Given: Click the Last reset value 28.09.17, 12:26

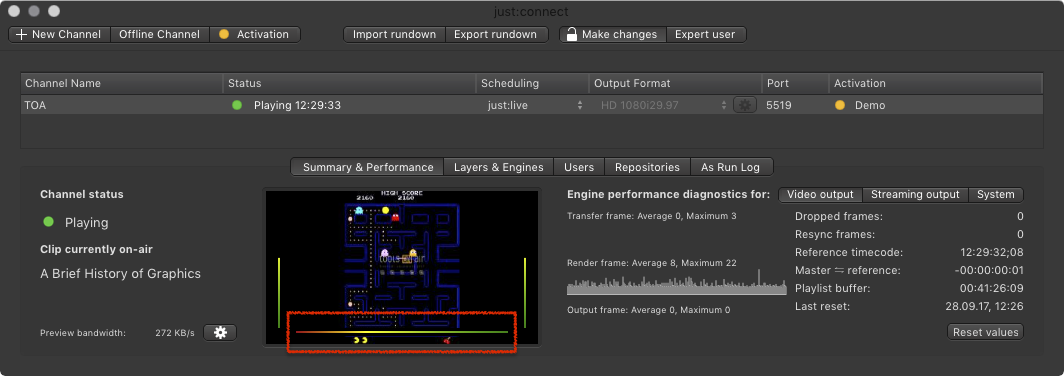Looking at the screenshot, I should tap(984, 307).
